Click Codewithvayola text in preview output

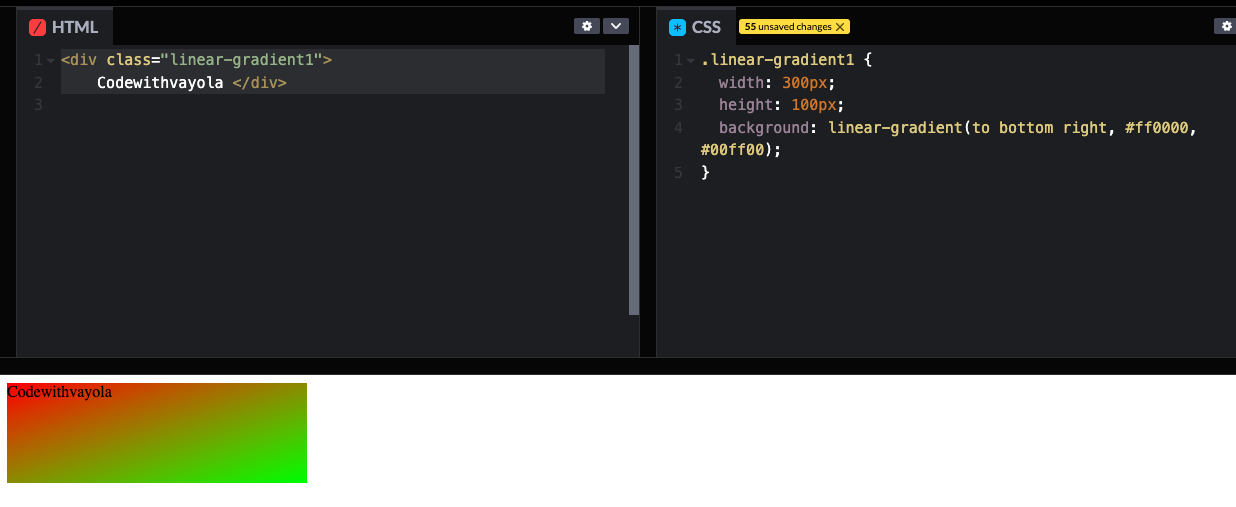(x=59, y=392)
